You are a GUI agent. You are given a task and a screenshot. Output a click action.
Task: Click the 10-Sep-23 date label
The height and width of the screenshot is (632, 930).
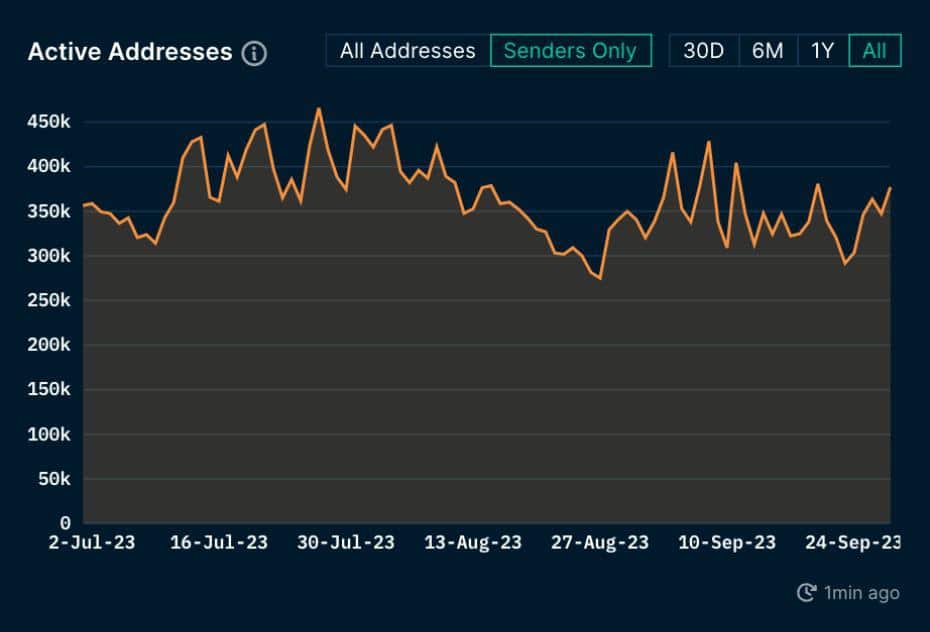[727, 542]
